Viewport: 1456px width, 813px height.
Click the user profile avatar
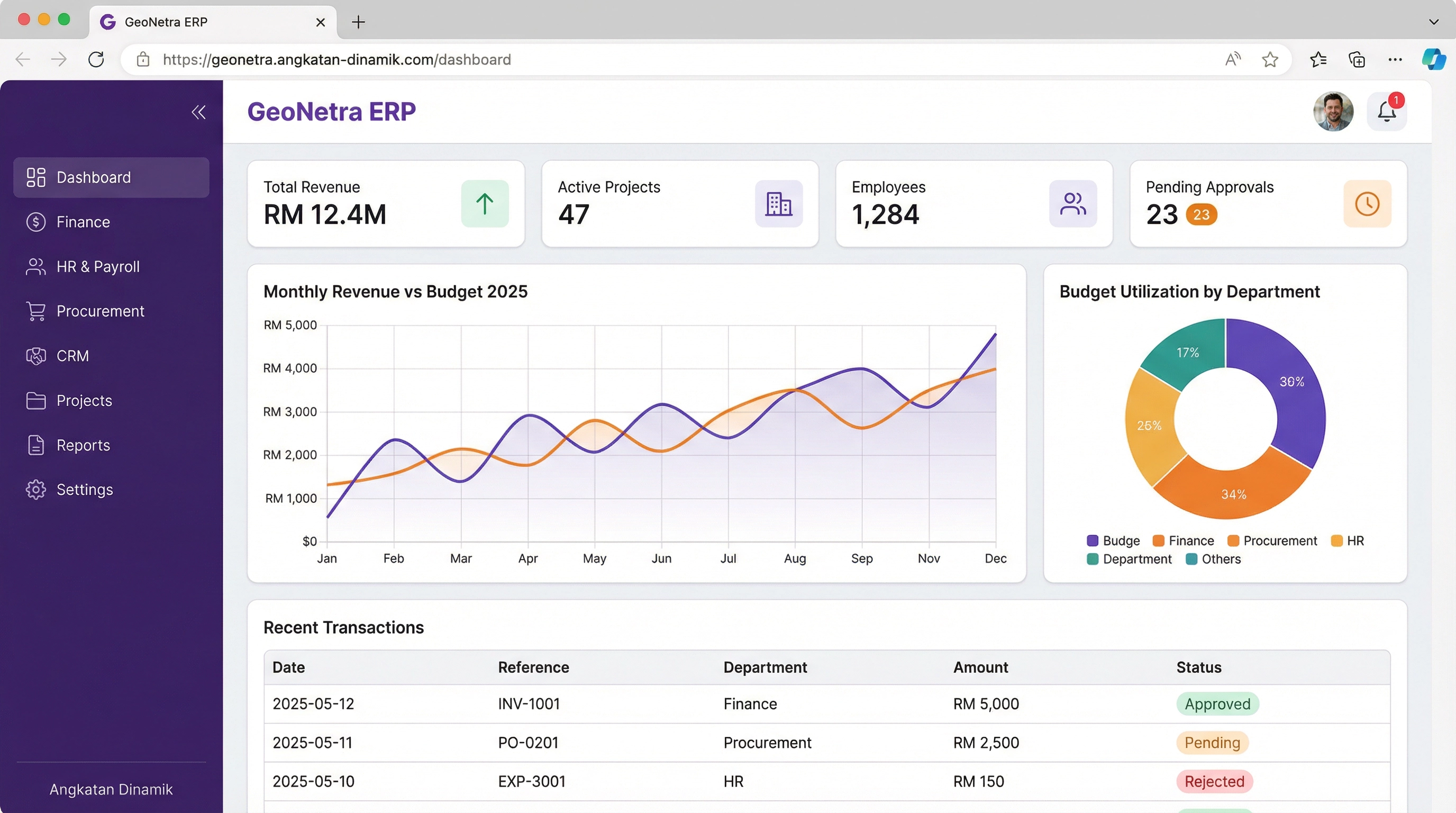pyautogui.click(x=1333, y=111)
